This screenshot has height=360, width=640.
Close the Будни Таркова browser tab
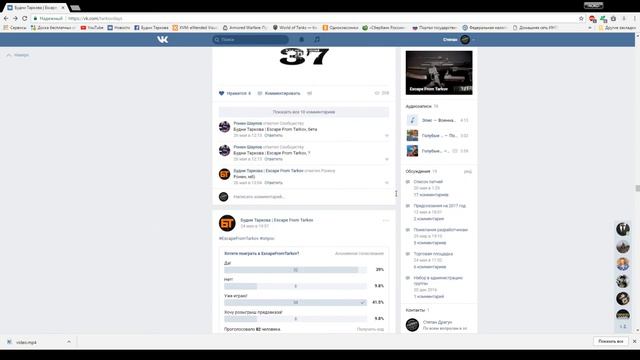click(63, 7)
